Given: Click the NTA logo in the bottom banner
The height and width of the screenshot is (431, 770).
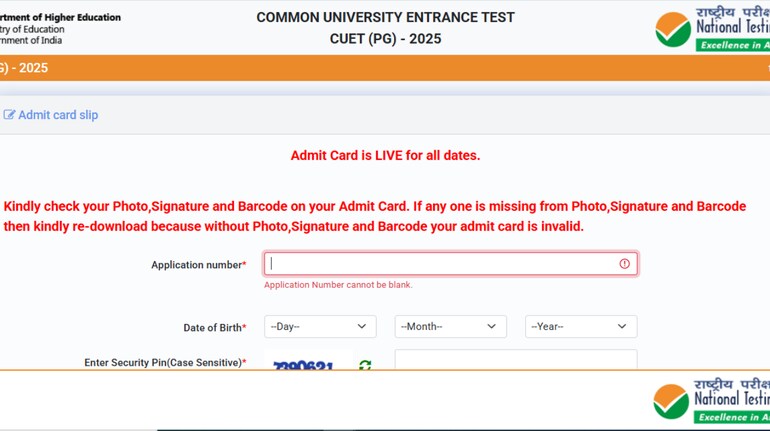Looking at the screenshot, I should 711,401.
